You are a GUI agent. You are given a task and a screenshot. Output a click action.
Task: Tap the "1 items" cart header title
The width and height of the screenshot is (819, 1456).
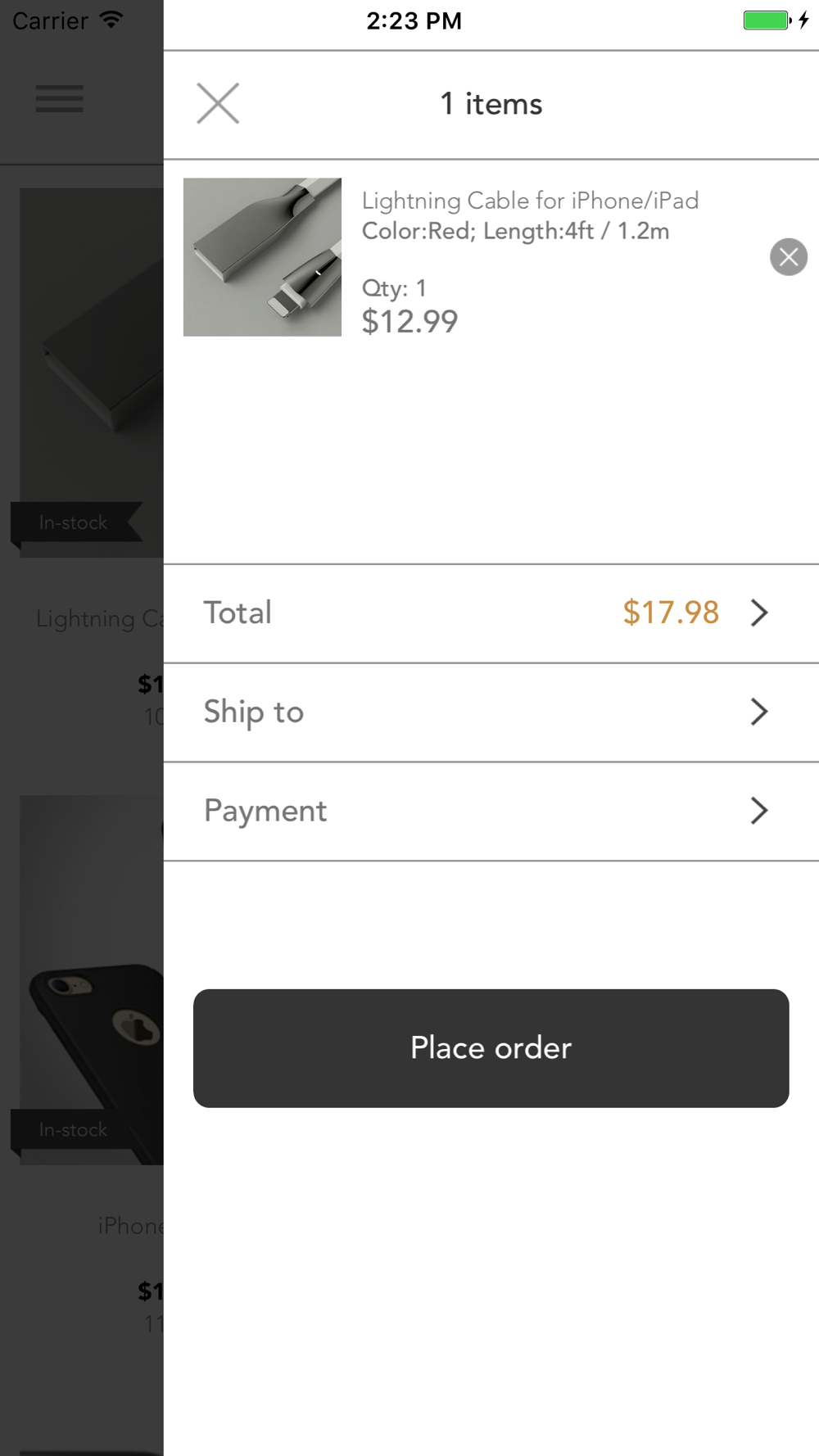click(491, 104)
